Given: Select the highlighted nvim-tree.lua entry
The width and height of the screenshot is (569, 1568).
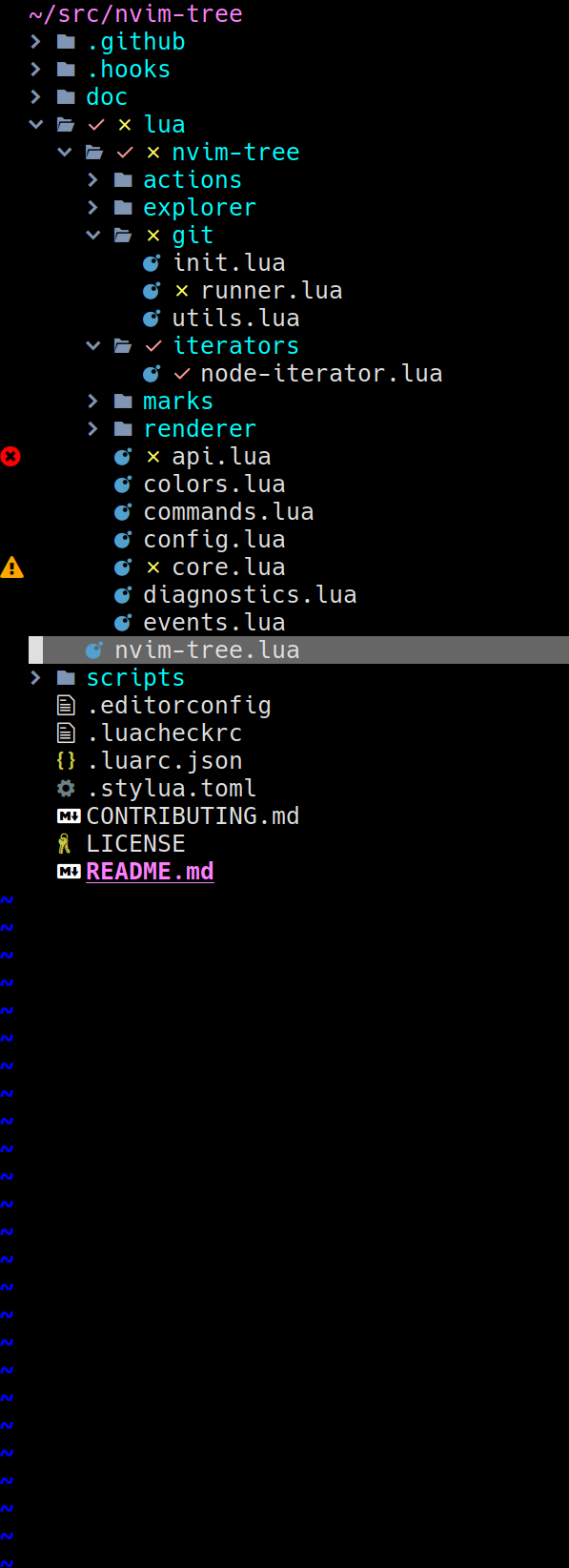Looking at the screenshot, I should tap(207, 650).
